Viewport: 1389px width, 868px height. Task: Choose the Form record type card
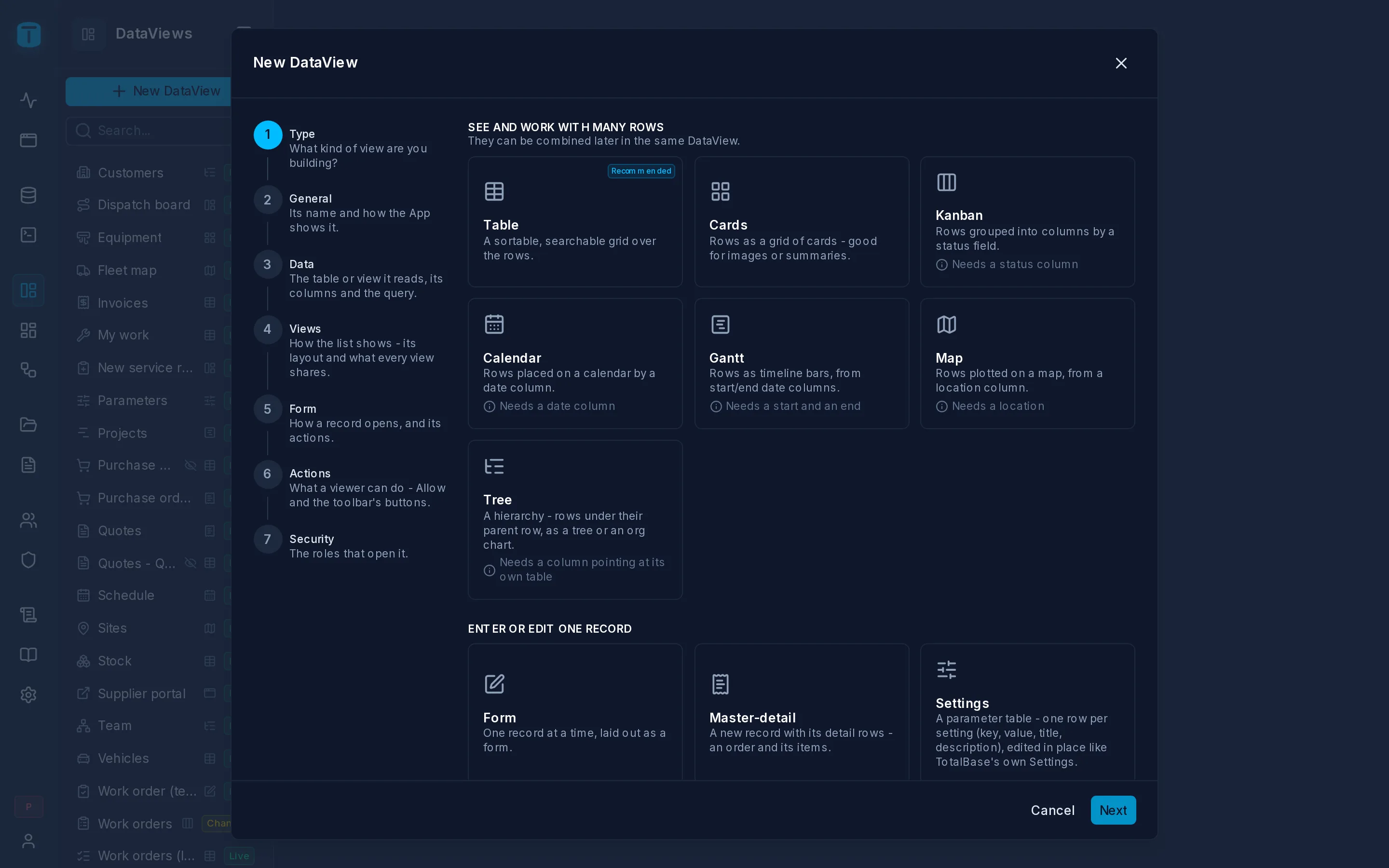(x=575, y=712)
